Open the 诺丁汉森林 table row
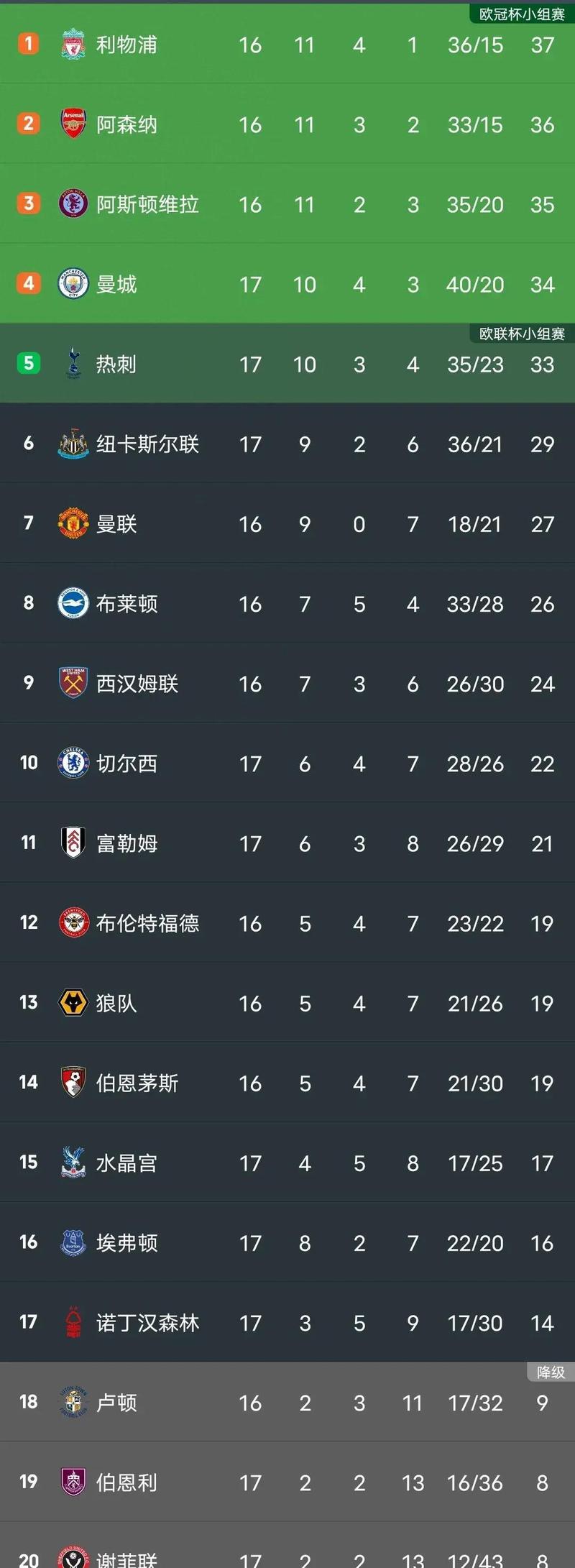 (287, 1322)
